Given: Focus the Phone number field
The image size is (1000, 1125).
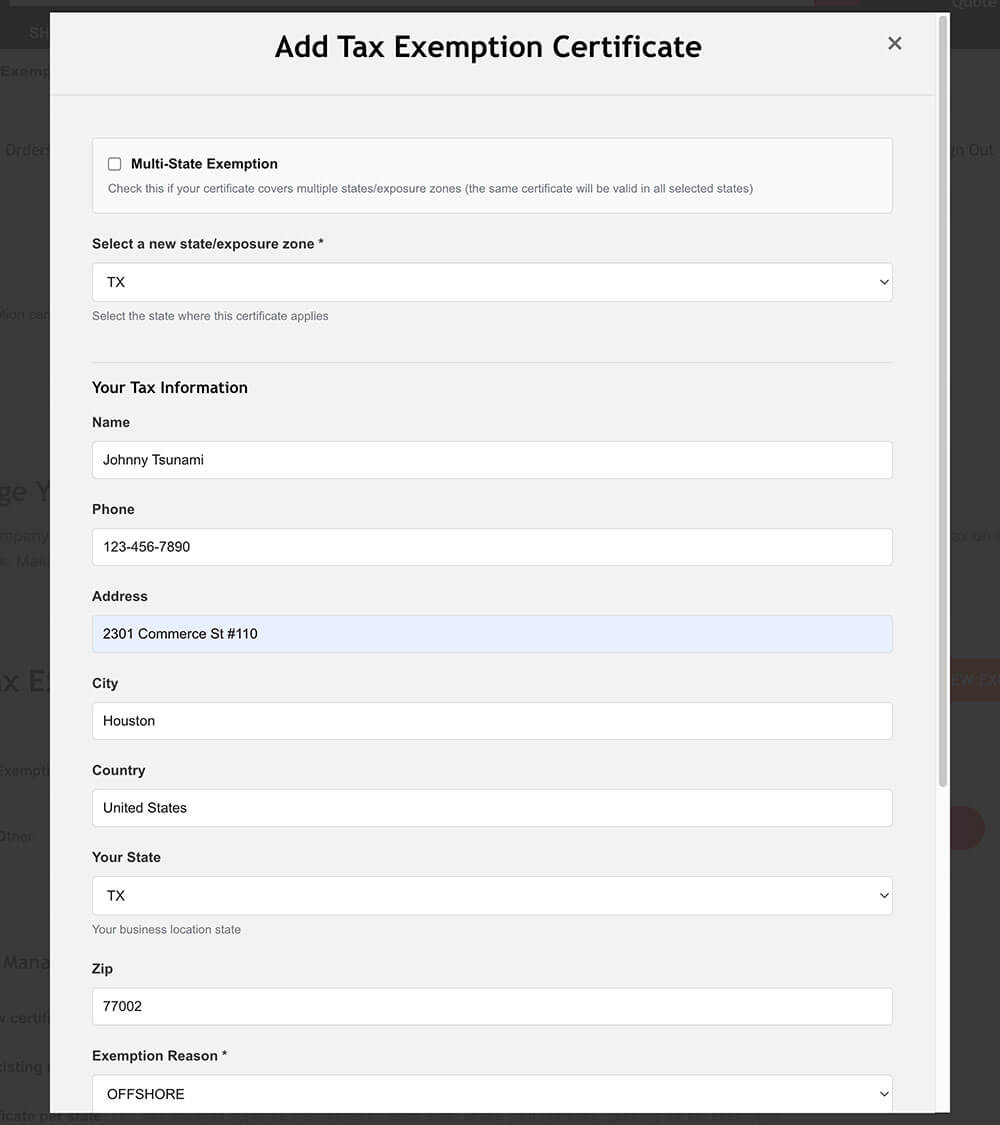Looking at the screenshot, I should (491, 547).
